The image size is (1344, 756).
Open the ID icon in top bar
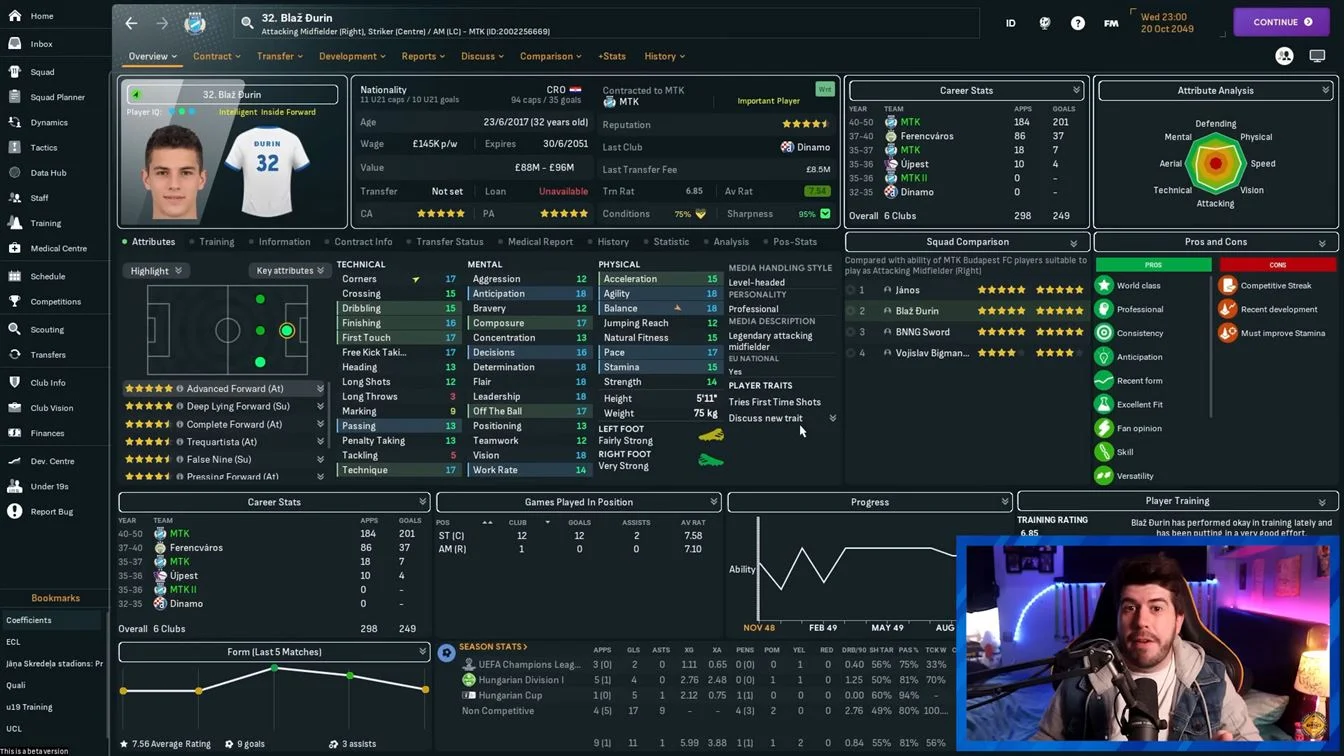(1010, 22)
